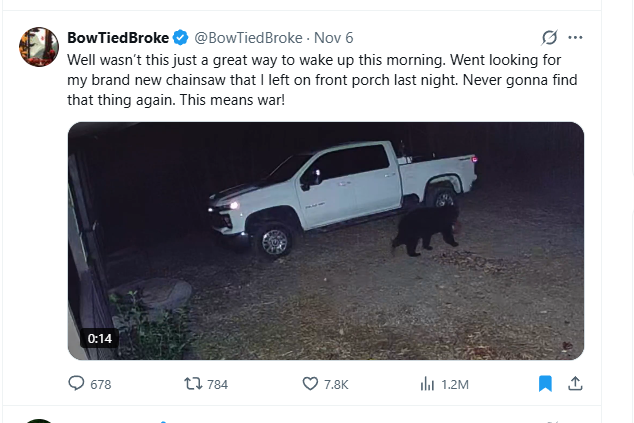Toggle the heart like icon

310,384
